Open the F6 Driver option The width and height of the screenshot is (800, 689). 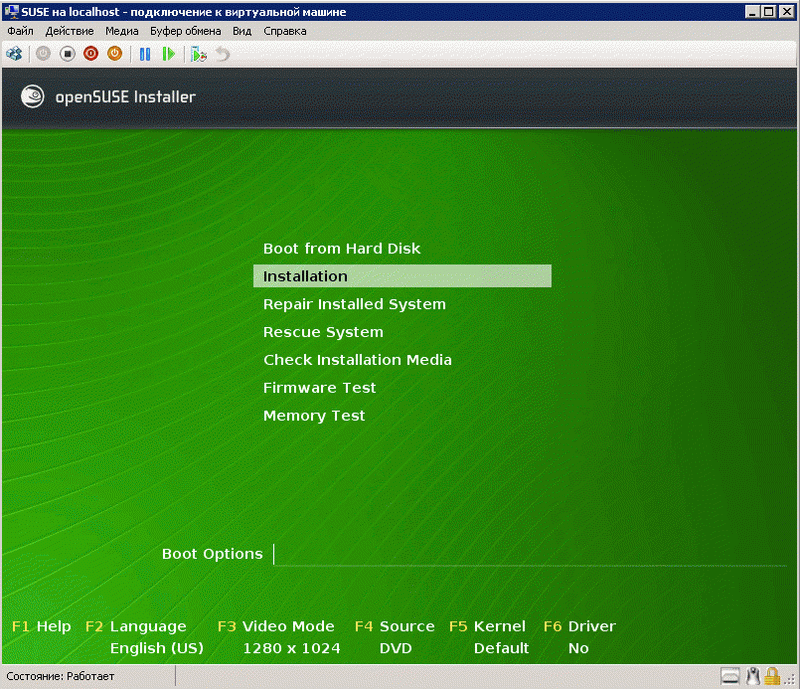click(x=580, y=626)
